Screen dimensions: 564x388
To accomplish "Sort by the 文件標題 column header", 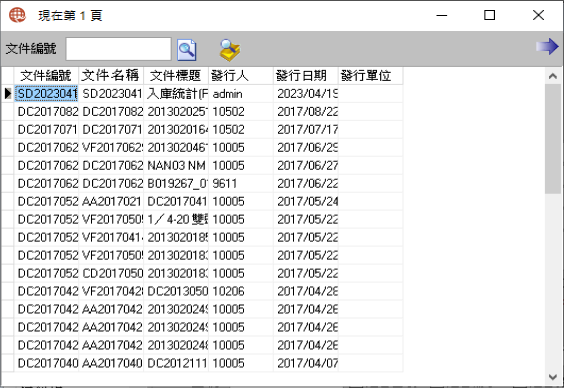I will (x=176, y=76).
